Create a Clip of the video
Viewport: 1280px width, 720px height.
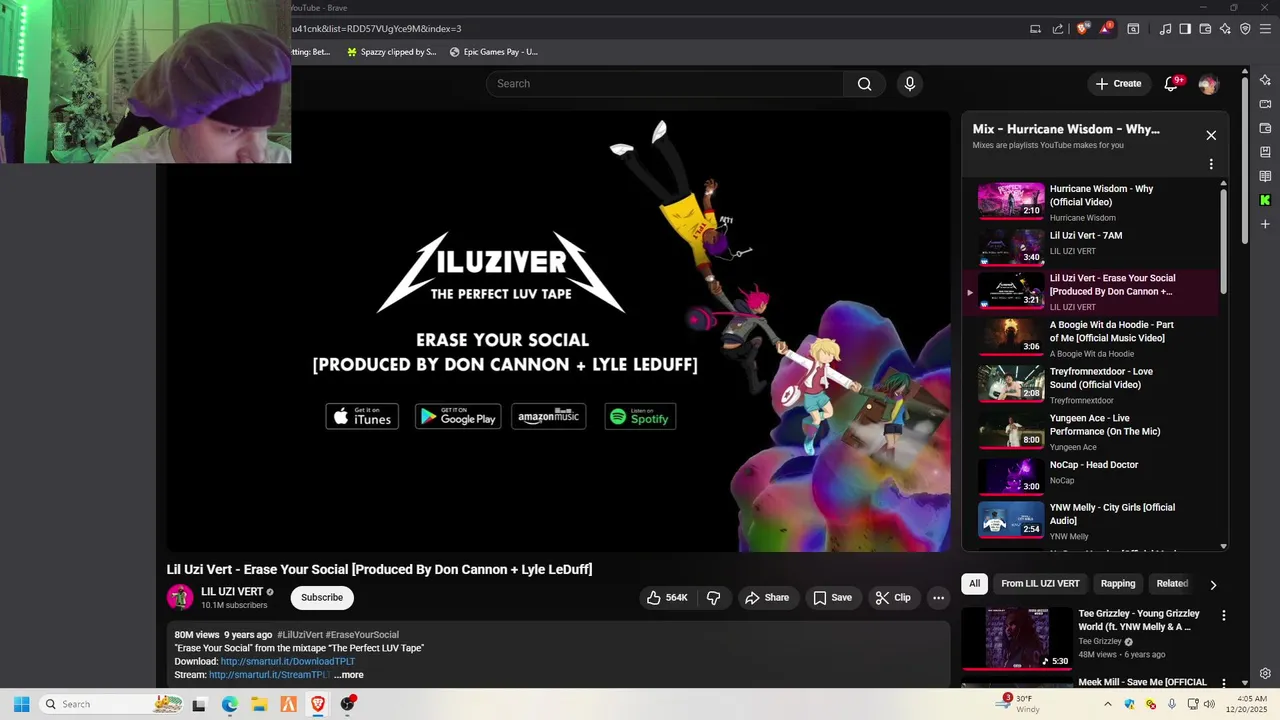[892, 598]
